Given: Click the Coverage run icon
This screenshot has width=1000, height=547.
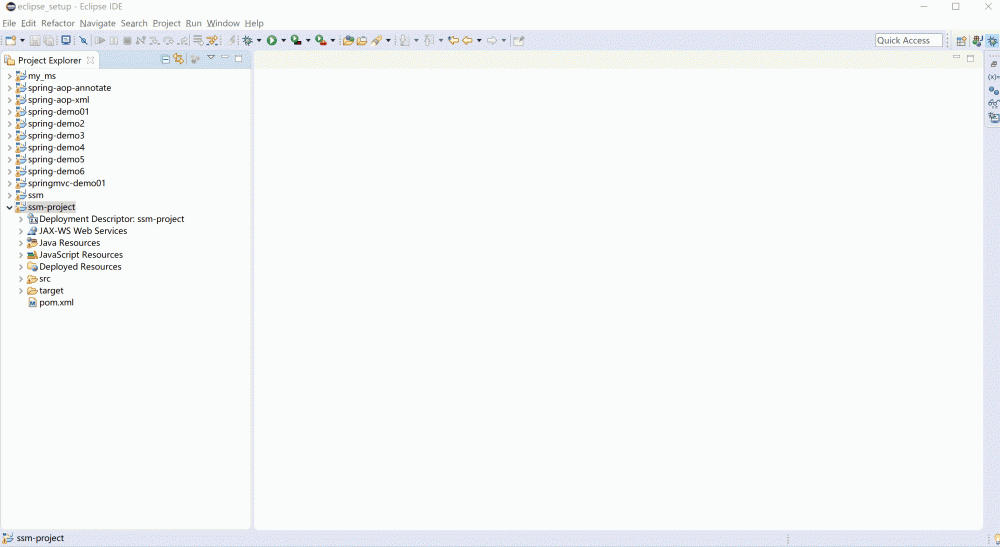Looking at the screenshot, I should pyautogui.click(x=296, y=40).
